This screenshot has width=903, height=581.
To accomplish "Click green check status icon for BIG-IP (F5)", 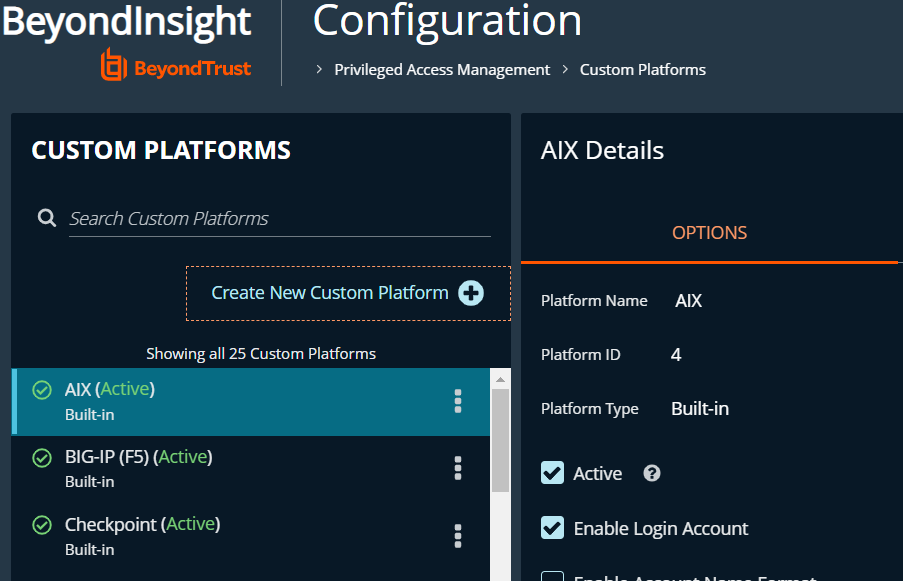I will pos(42,458).
